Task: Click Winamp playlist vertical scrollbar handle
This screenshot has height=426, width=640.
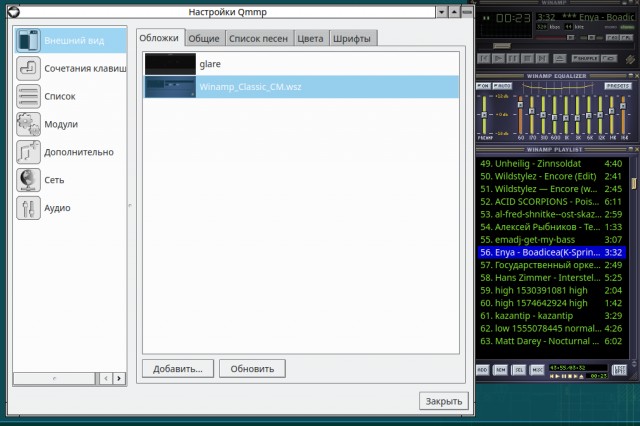Action: pos(634,183)
